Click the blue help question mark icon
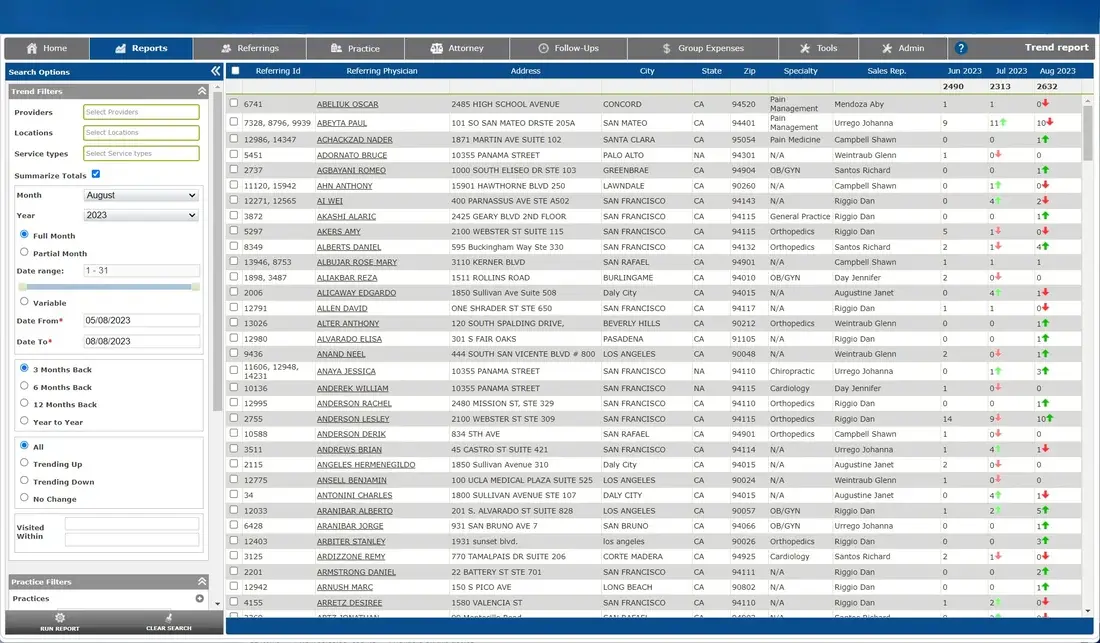The image size is (1100, 643). 961,48
